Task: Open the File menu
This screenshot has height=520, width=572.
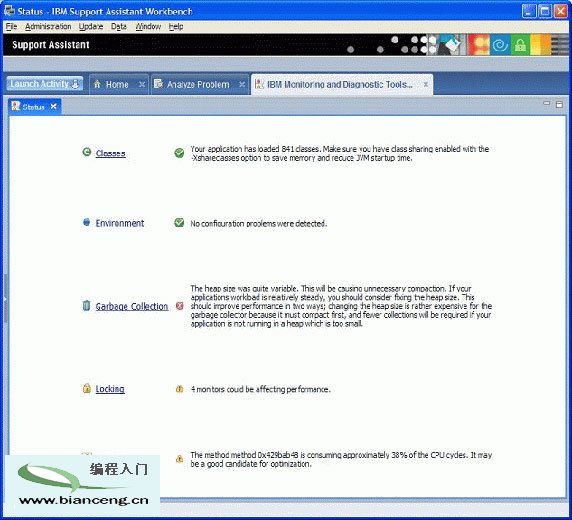Action: (x=11, y=27)
